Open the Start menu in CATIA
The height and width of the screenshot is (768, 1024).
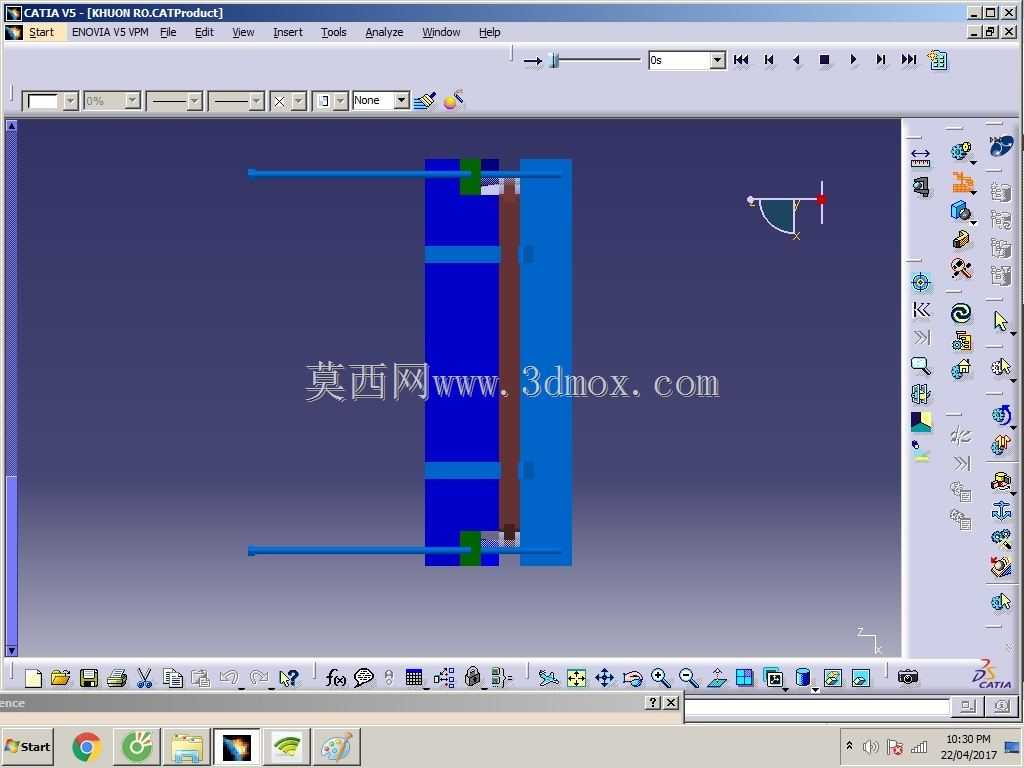click(41, 32)
